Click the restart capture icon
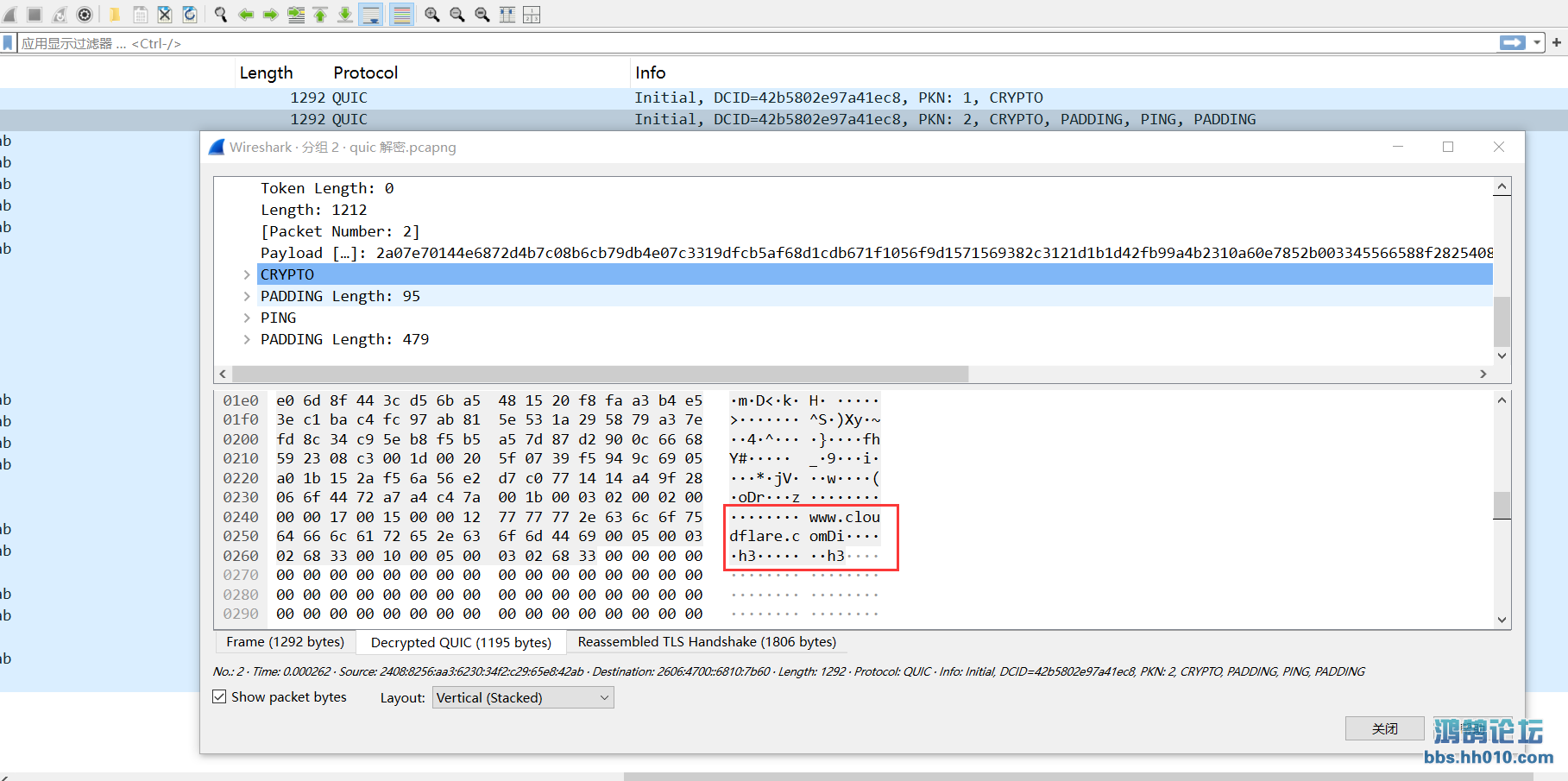 pyautogui.click(x=60, y=15)
